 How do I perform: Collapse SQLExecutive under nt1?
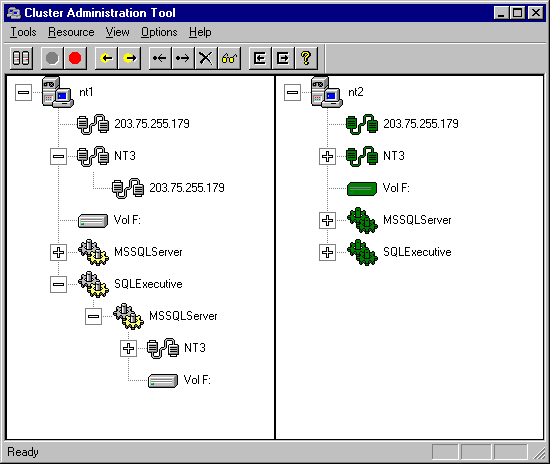58,284
